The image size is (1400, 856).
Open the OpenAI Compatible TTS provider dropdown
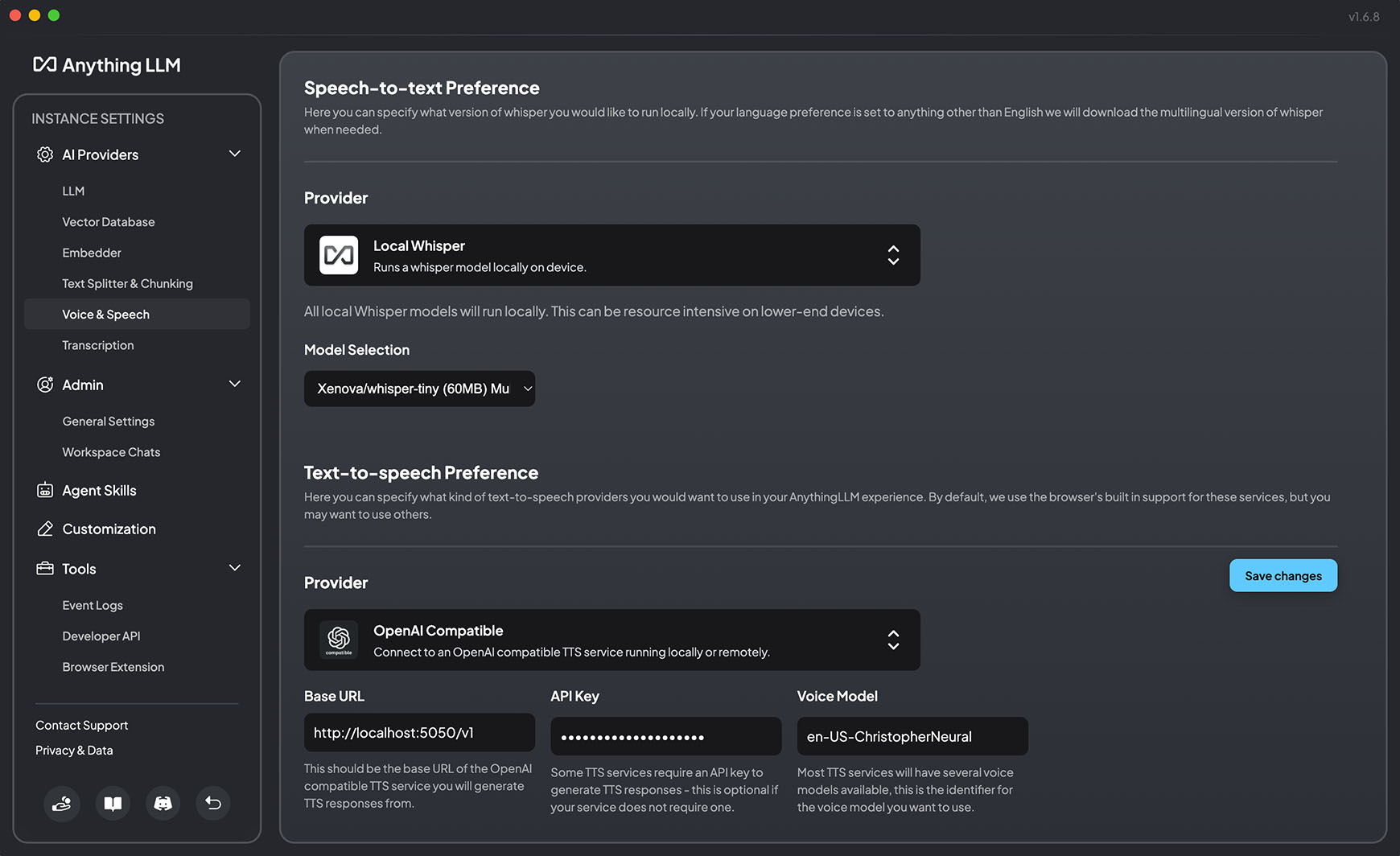click(611, 640)
